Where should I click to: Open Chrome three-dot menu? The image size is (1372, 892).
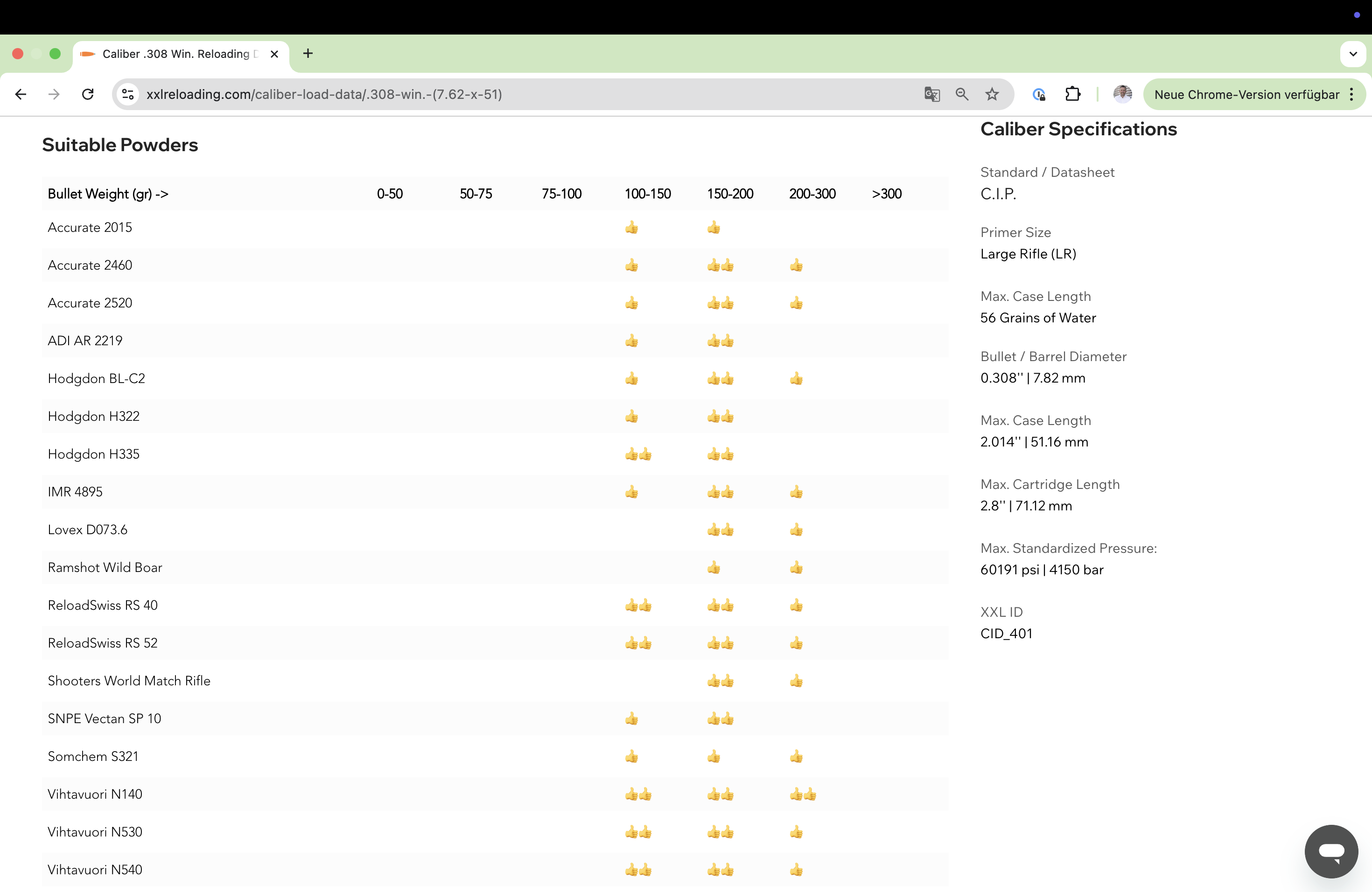point(1351,95)
